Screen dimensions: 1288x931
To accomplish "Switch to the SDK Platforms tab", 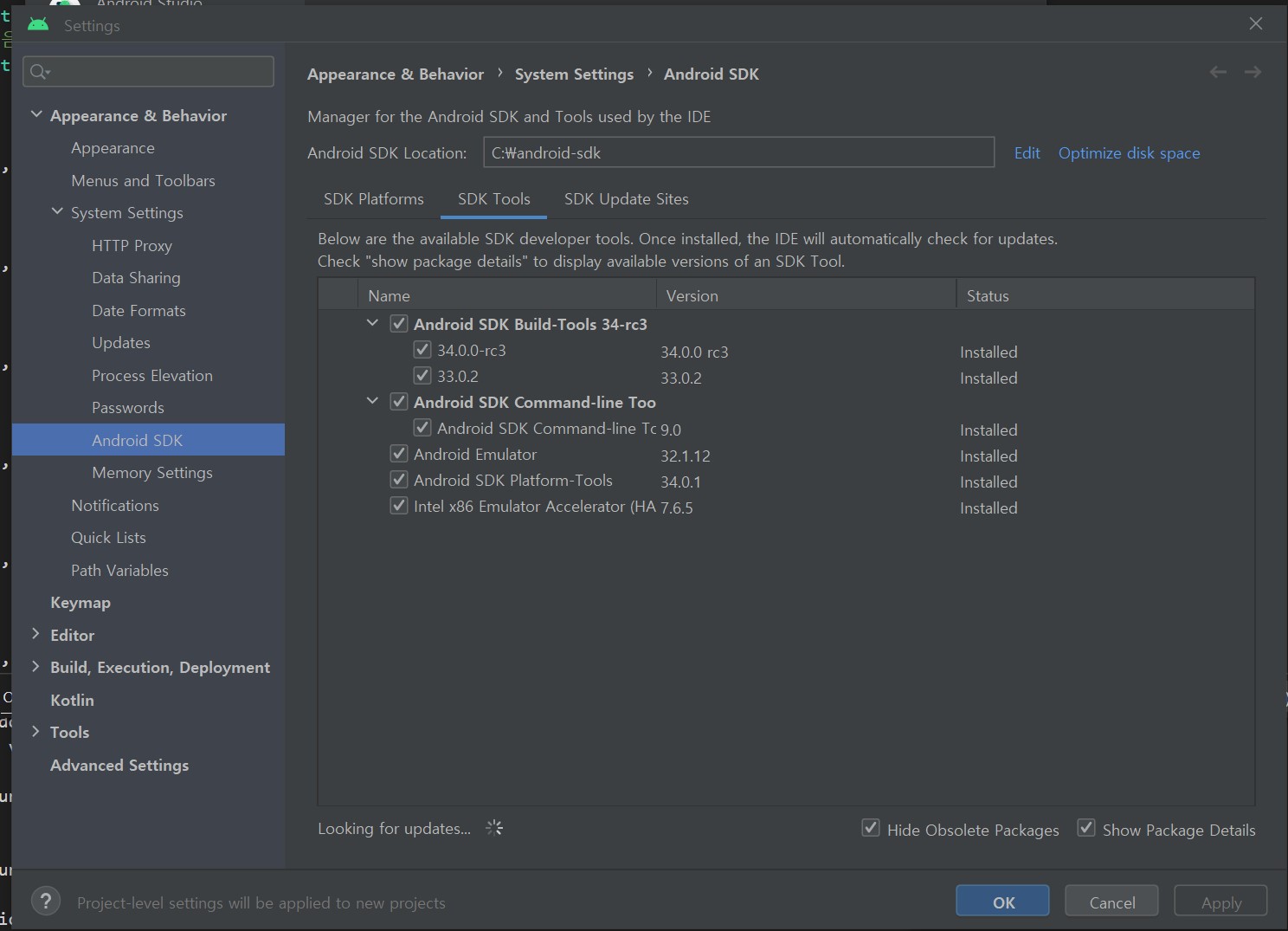I will (374, 199).
